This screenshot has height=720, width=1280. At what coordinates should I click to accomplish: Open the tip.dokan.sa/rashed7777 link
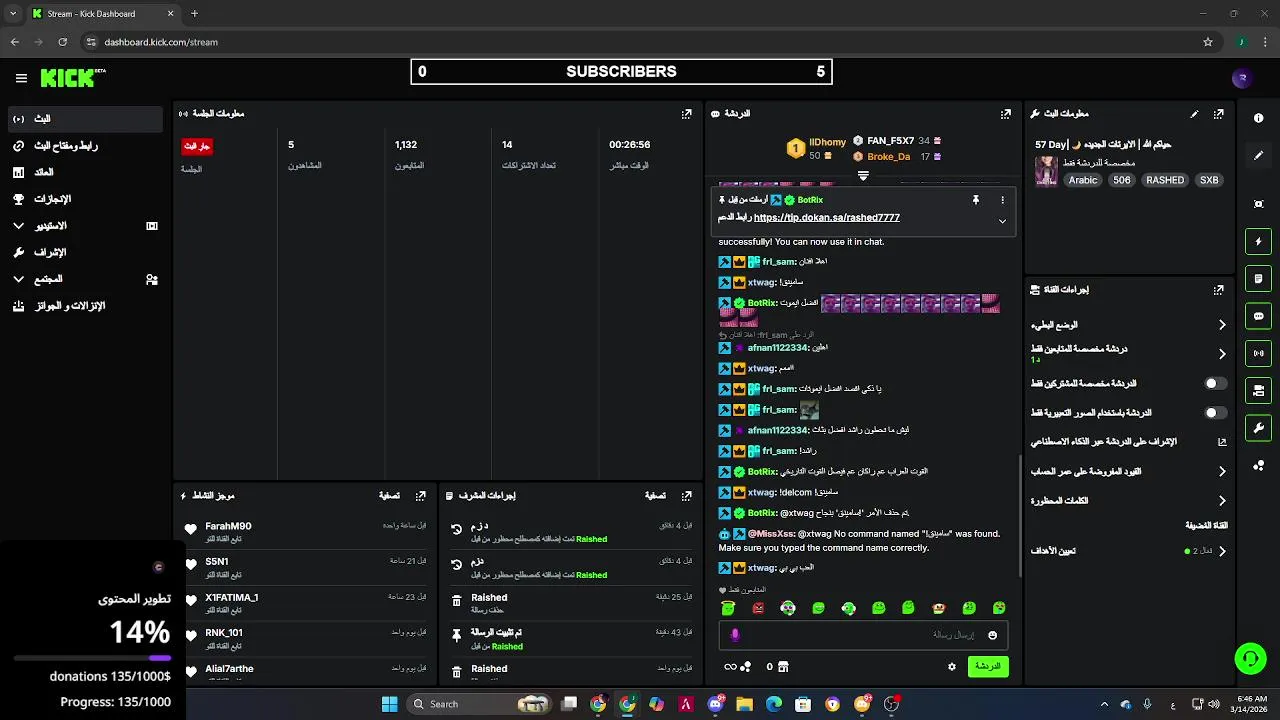(x=826, y=217)
